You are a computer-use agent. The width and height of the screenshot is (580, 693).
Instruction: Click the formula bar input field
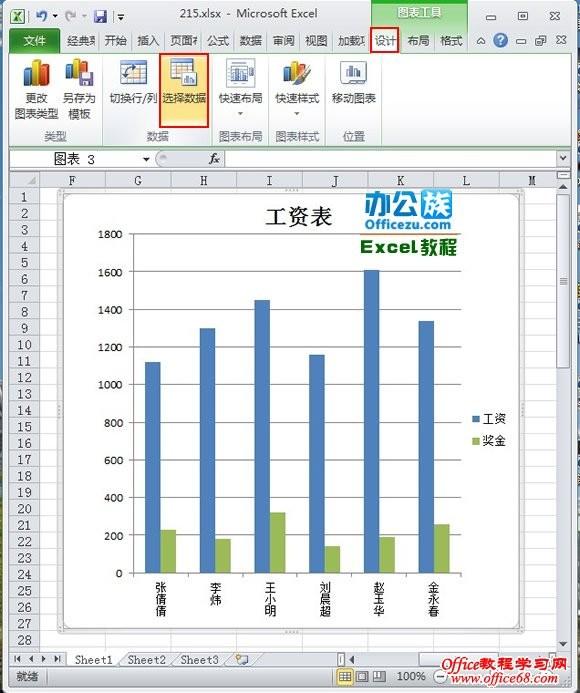(390, 159)
